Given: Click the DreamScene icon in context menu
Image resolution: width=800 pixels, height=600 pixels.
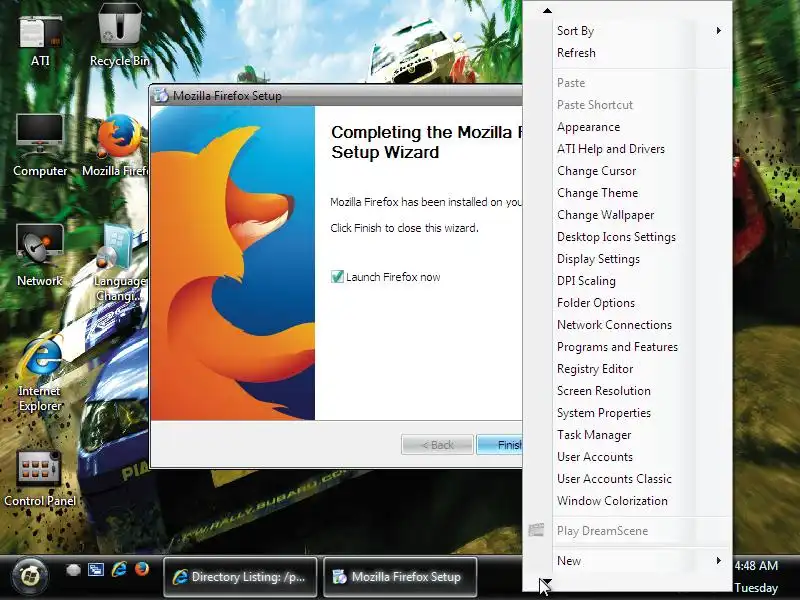Looking at the screenshot, I should click(x=536, y=530).
